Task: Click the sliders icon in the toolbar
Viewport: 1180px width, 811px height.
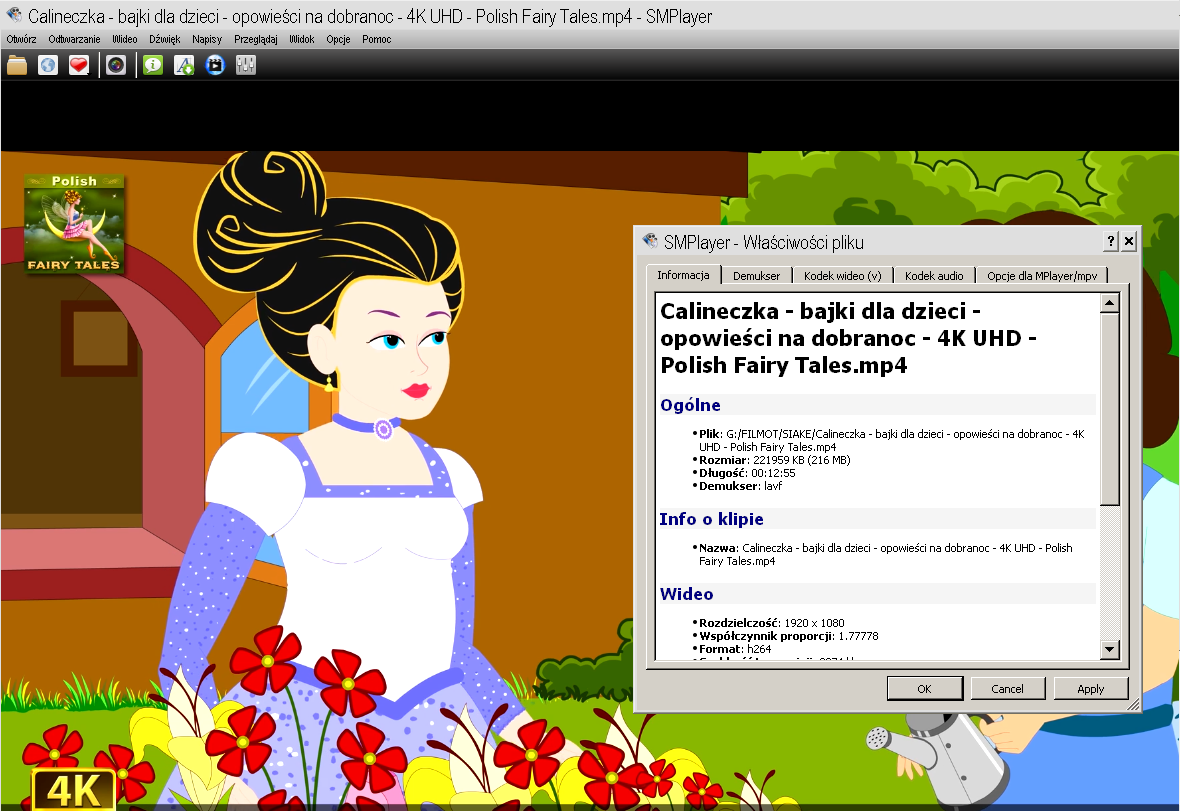Action: (246, 65)
